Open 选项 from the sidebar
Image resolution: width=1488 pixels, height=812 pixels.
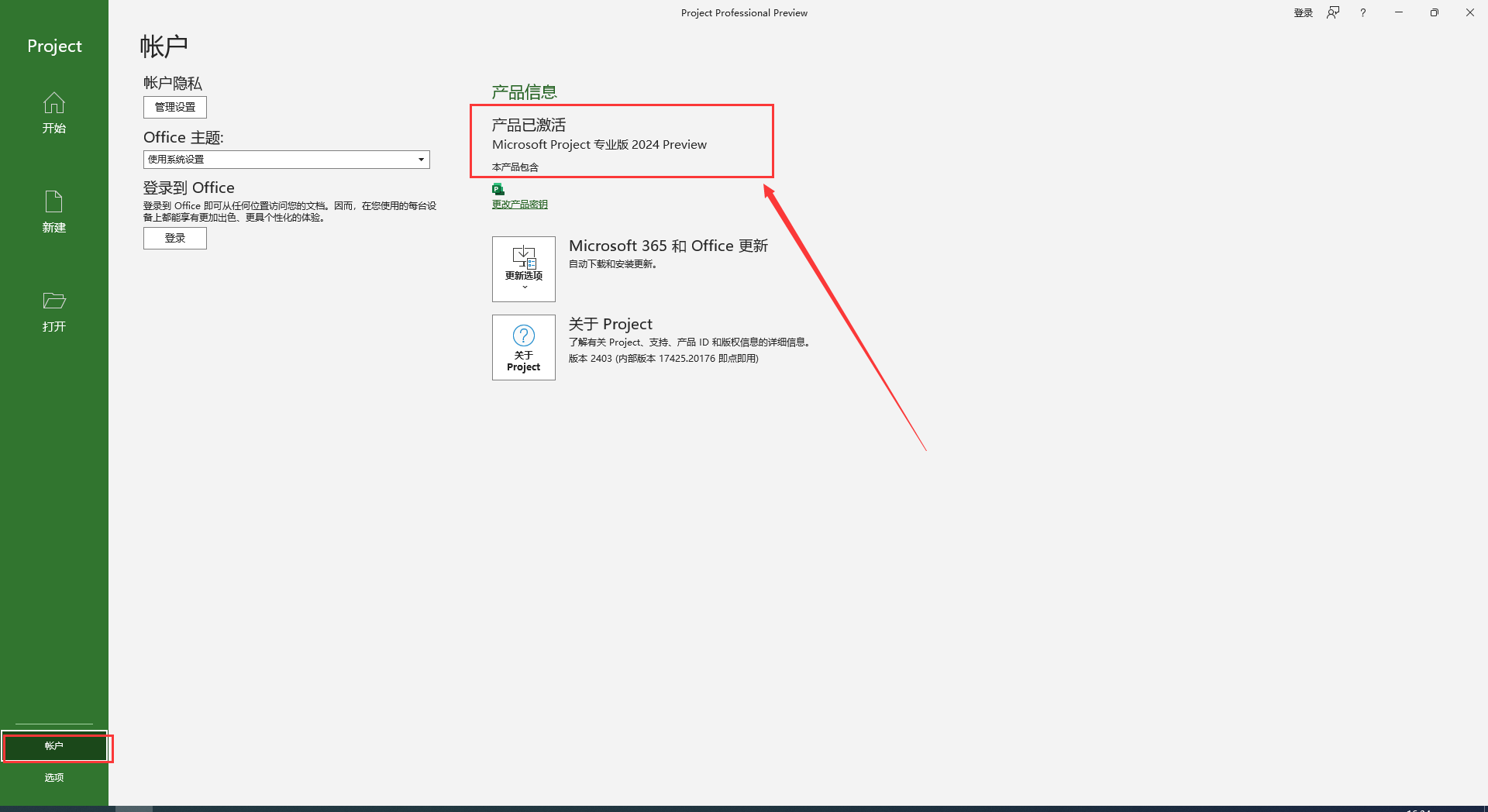(x=53, y=777)
